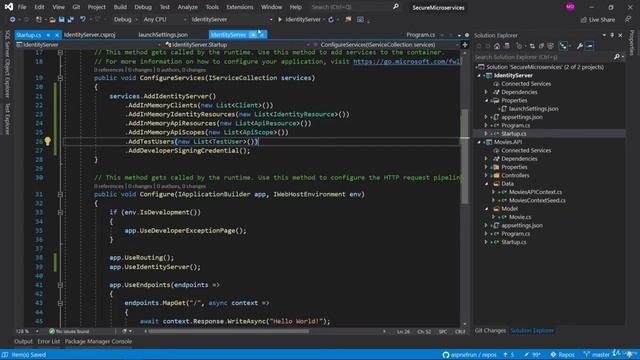Select Movie.cs in Model folder
This screenshot has width=640, height=360.
[x=520, y=217]
